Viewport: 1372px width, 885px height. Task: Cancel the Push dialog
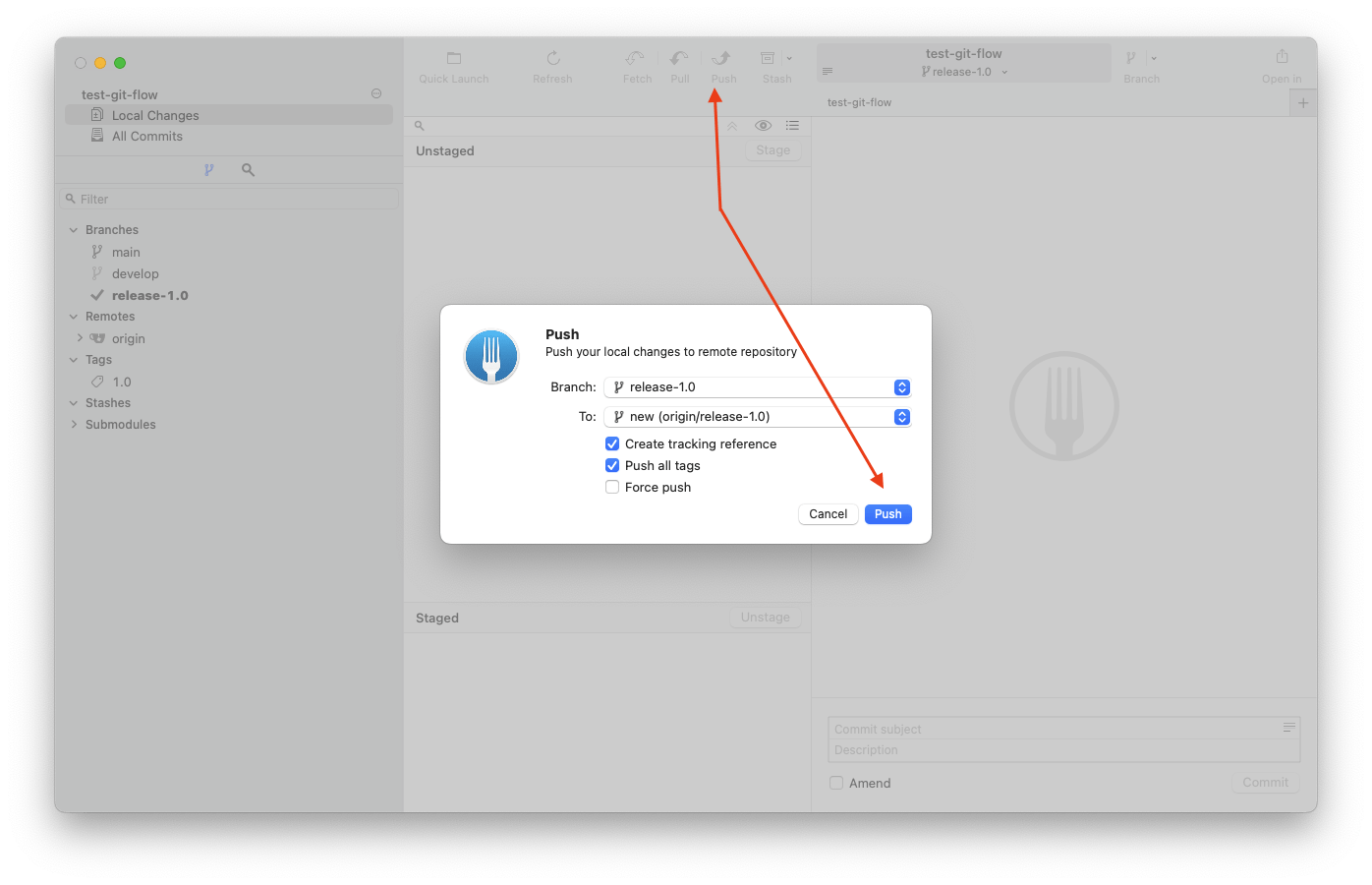(828, 513)
